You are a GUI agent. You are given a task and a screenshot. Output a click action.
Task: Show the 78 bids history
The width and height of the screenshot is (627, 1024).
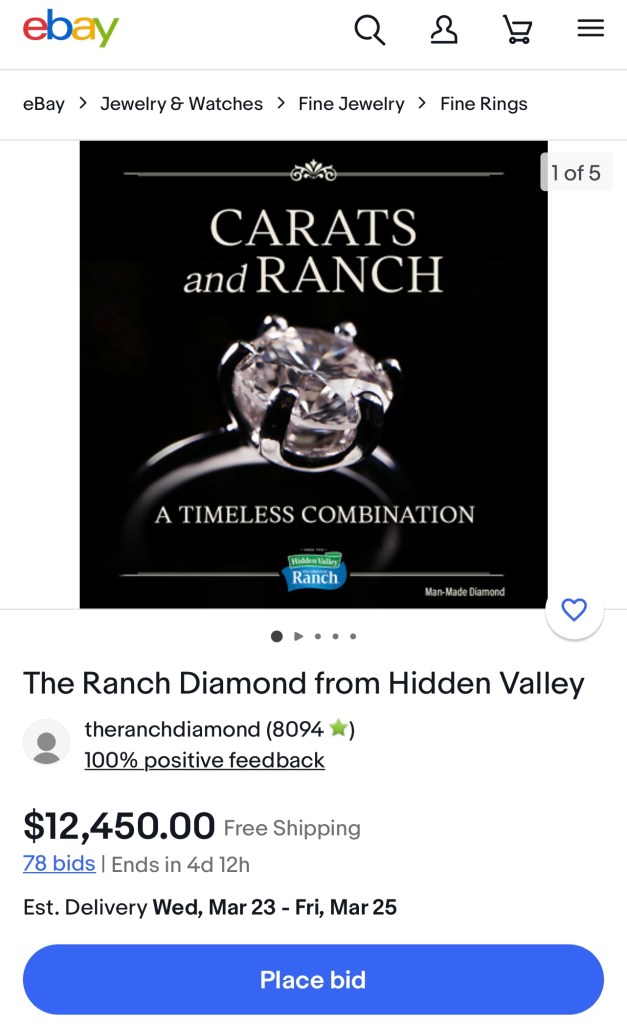(x=59, y=864)
